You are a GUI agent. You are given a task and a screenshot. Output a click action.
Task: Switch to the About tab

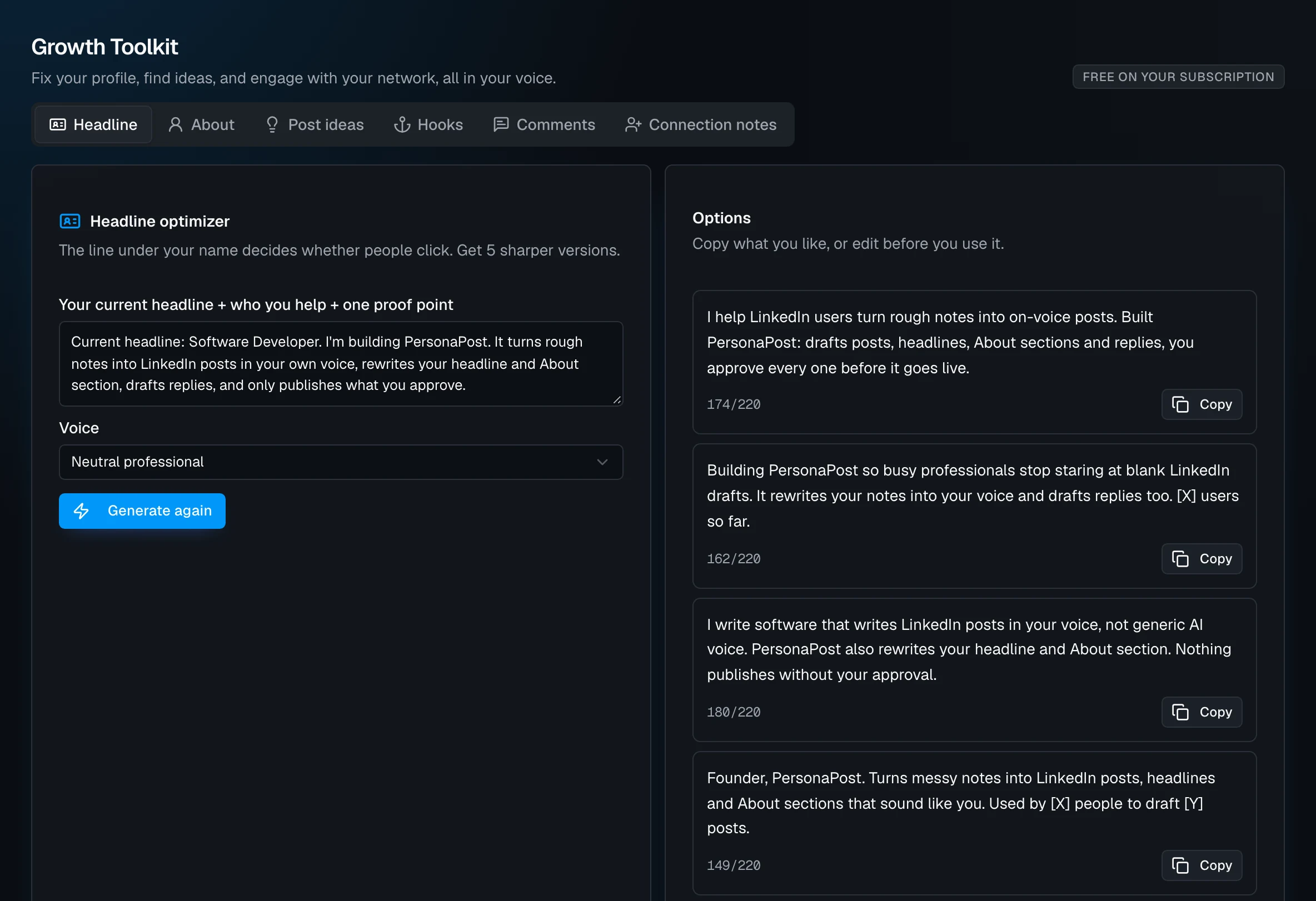click(x=201, y=124)
